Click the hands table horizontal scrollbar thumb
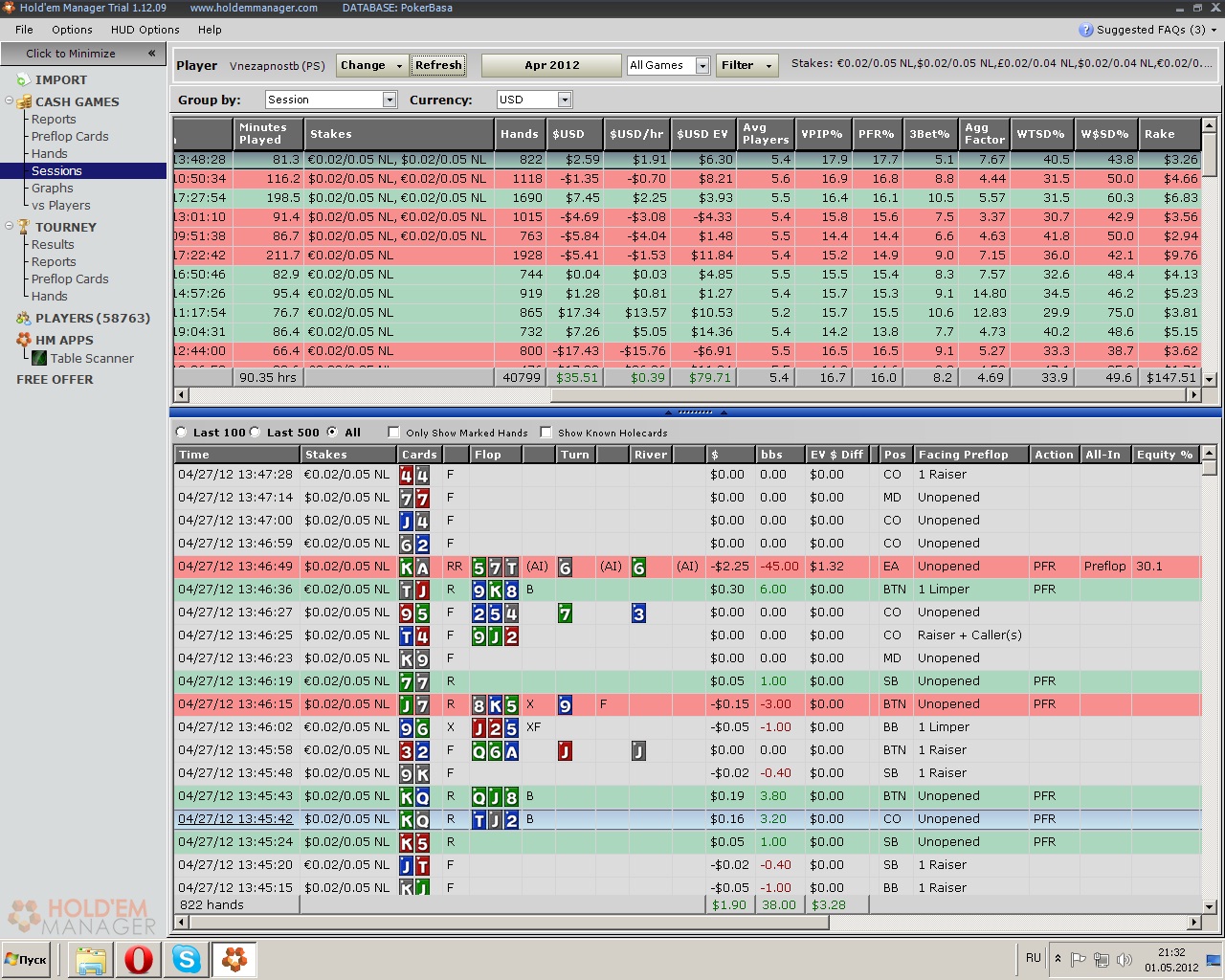Screen dimensions: 1225x980 click(509, 923)
